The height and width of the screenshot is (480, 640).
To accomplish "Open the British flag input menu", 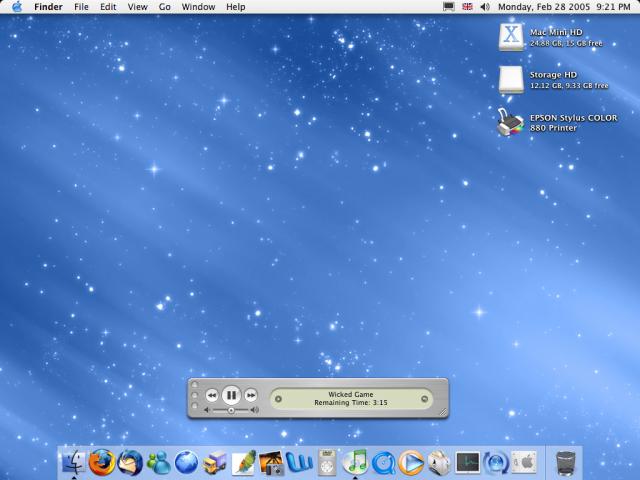I will (x=467, y=7).
